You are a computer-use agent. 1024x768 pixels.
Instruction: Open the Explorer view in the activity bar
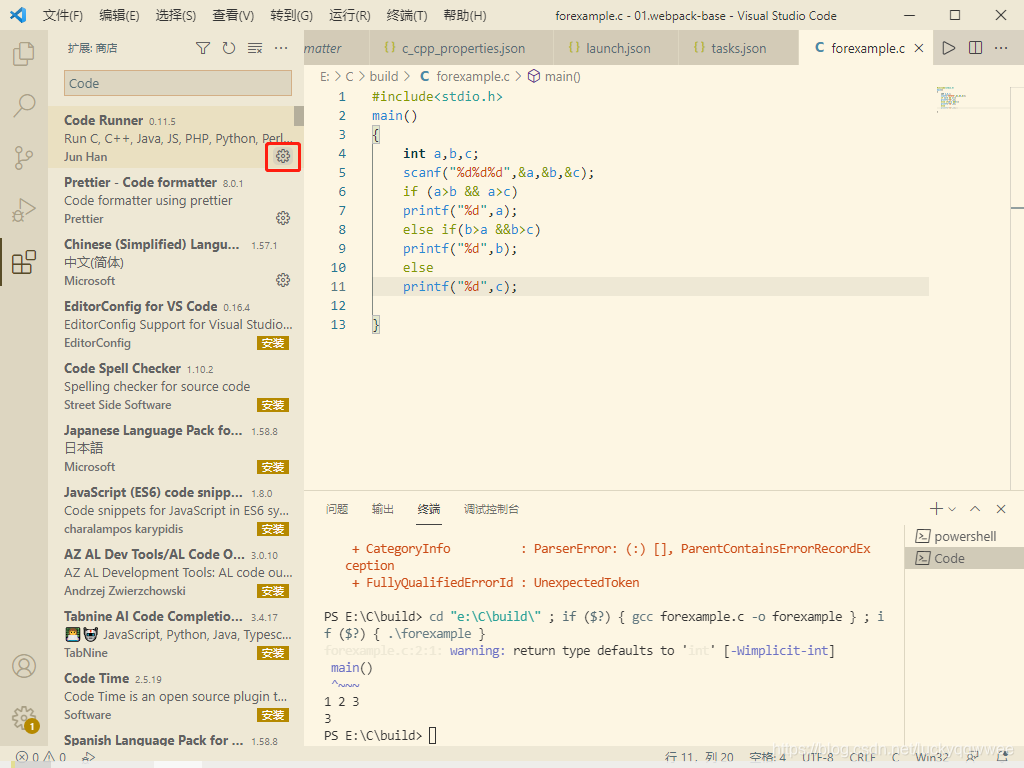tap(24, 55)
